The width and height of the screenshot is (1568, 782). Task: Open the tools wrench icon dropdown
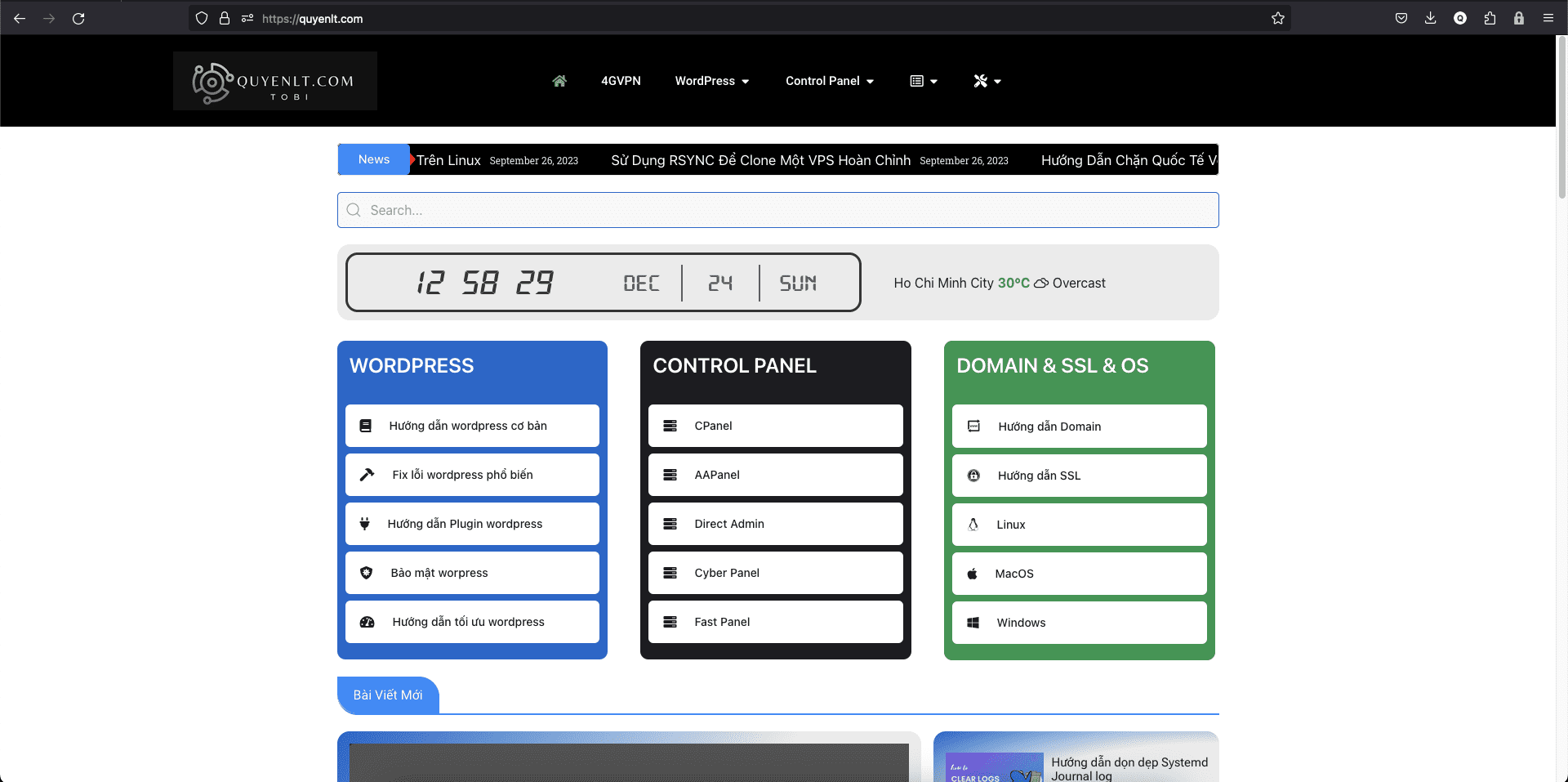(x=987, y=81)
